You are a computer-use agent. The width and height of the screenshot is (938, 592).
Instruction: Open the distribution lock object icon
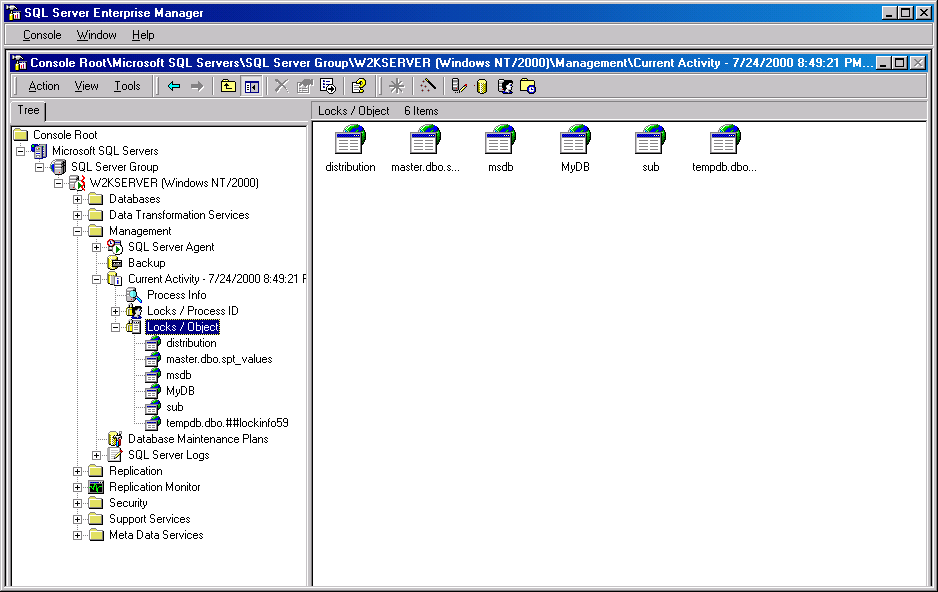pos(350,141)
